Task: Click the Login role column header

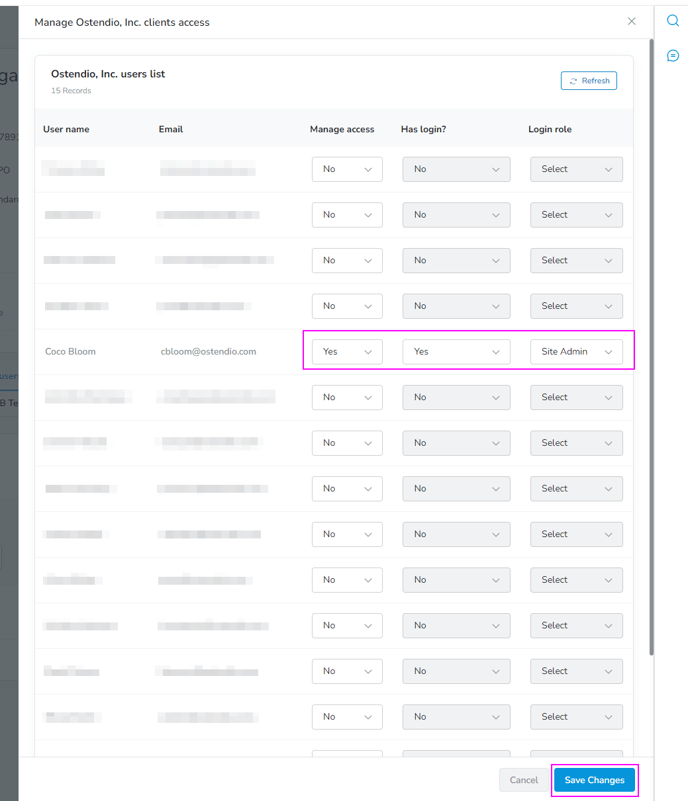Action: click(x=551, y=129)
